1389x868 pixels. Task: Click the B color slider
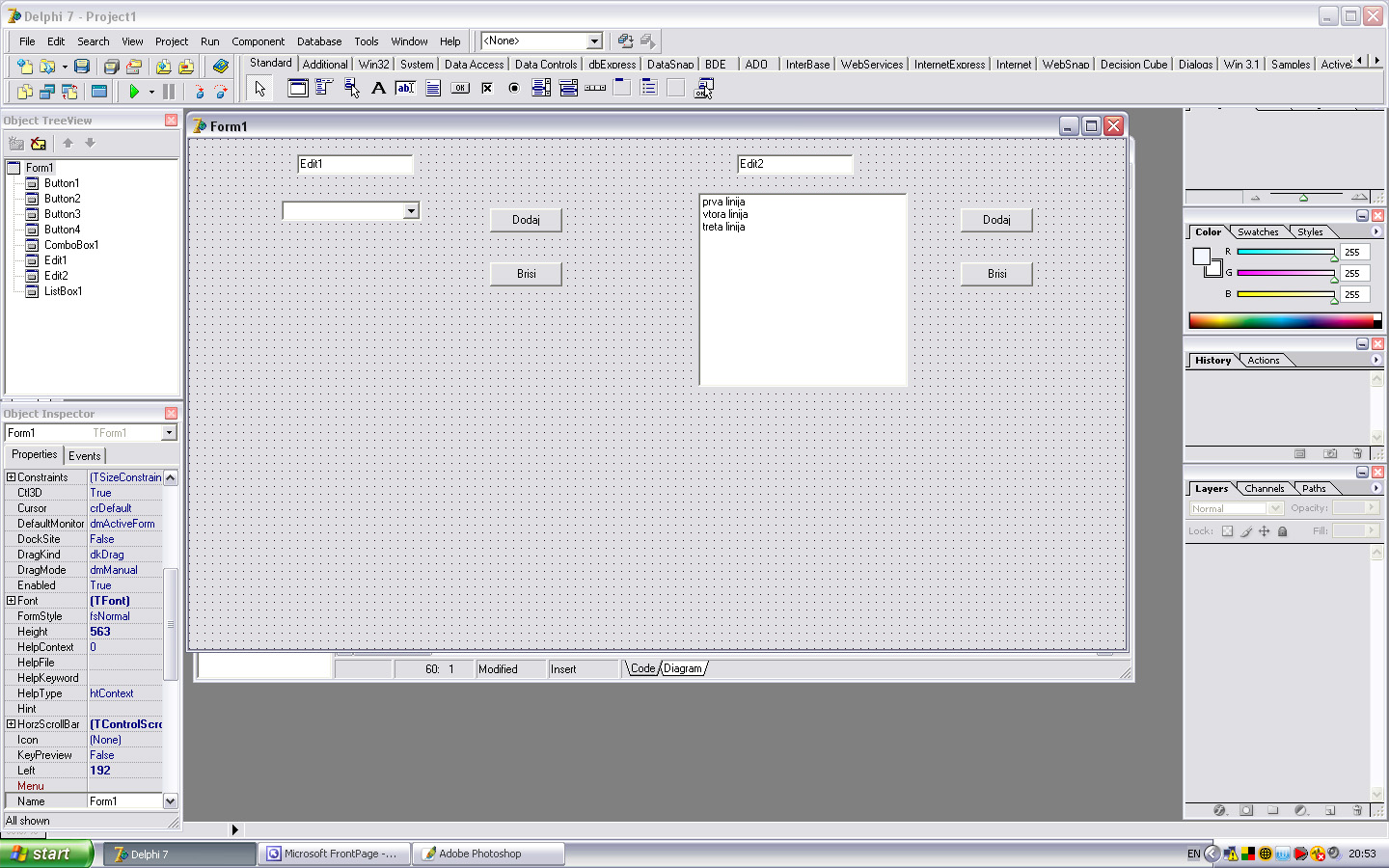pyautogui.click(x=1286, y=294)
